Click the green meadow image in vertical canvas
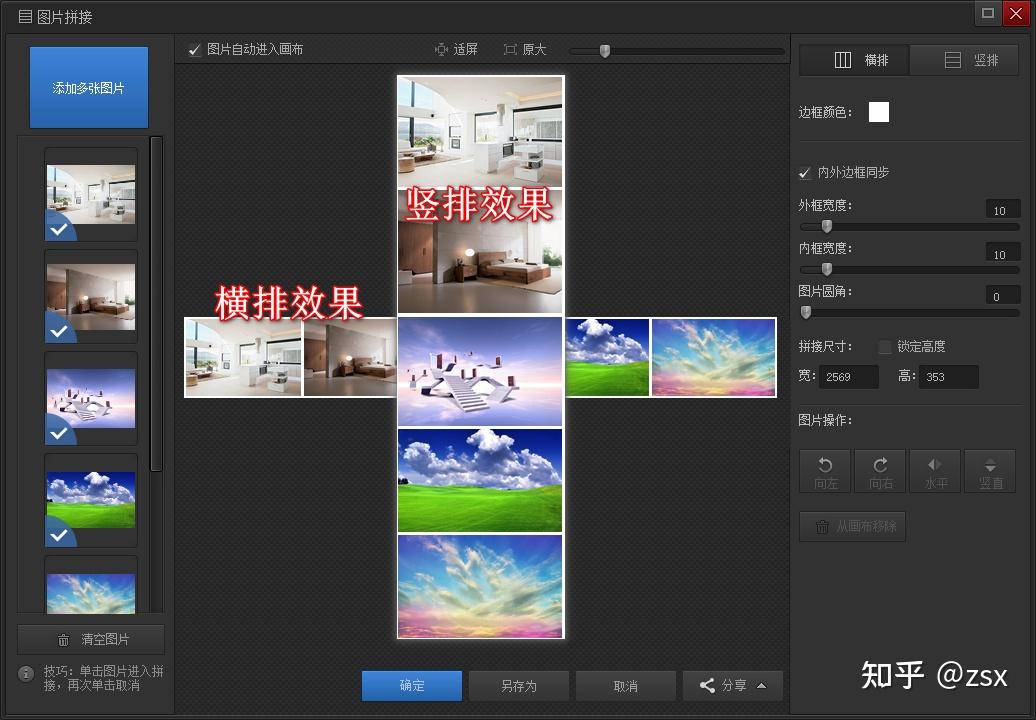Image resolution: width=1036 pixels, height=720 pixels. [480, 480]
